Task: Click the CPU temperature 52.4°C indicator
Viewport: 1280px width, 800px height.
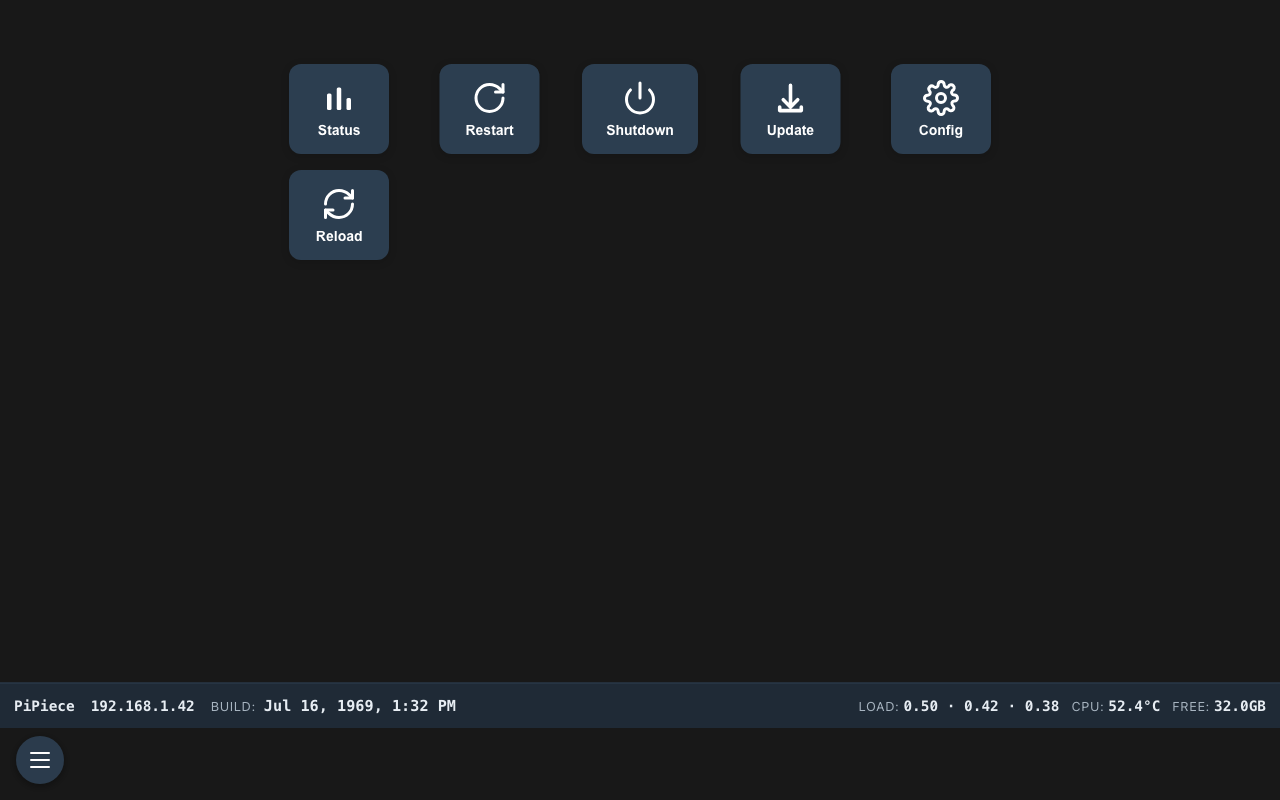Action: (x=1134, y=706)
